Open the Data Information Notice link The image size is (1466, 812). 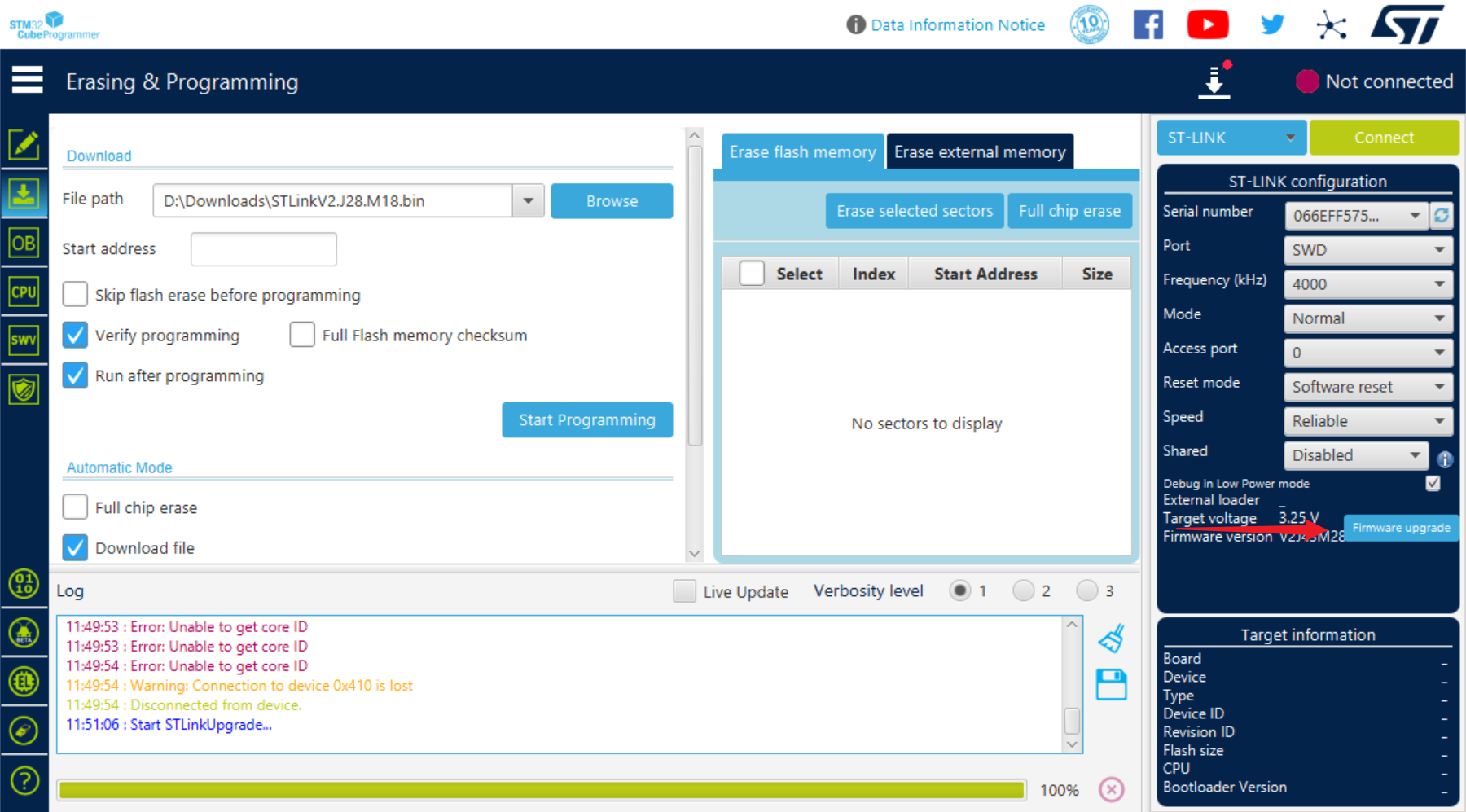point(958,24)
